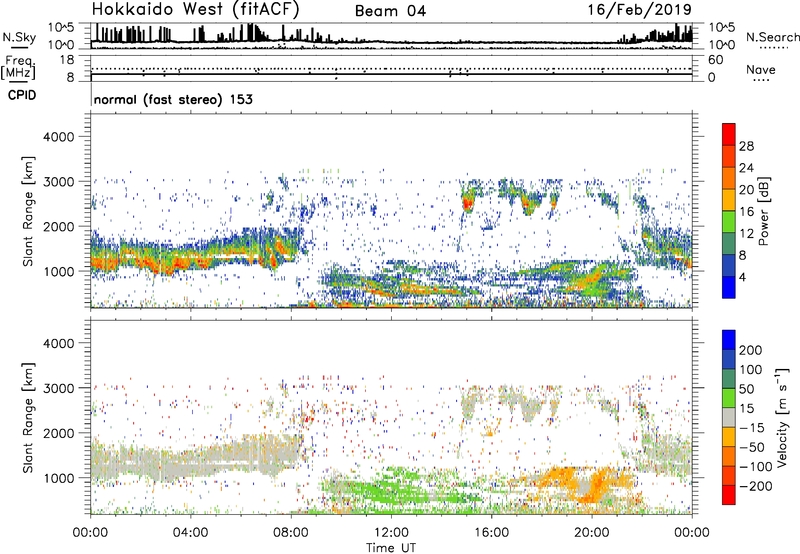
Task: Click "2000" on the power panel axis
Action: [x=58, y=226]
